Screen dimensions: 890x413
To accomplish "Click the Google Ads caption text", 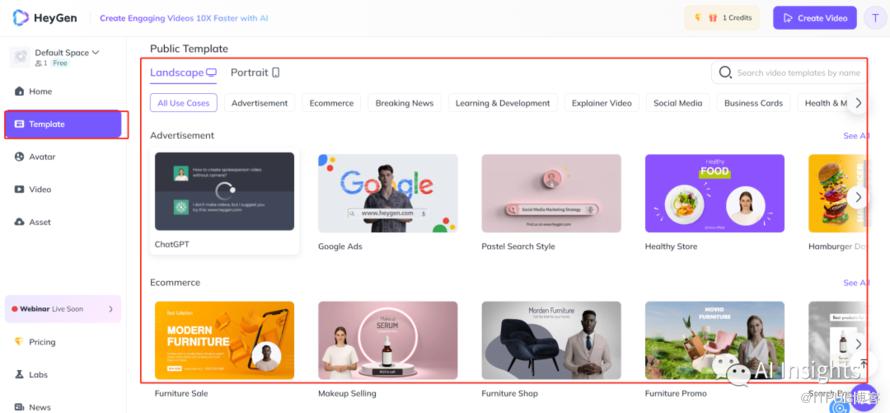I will coord(340,247).
